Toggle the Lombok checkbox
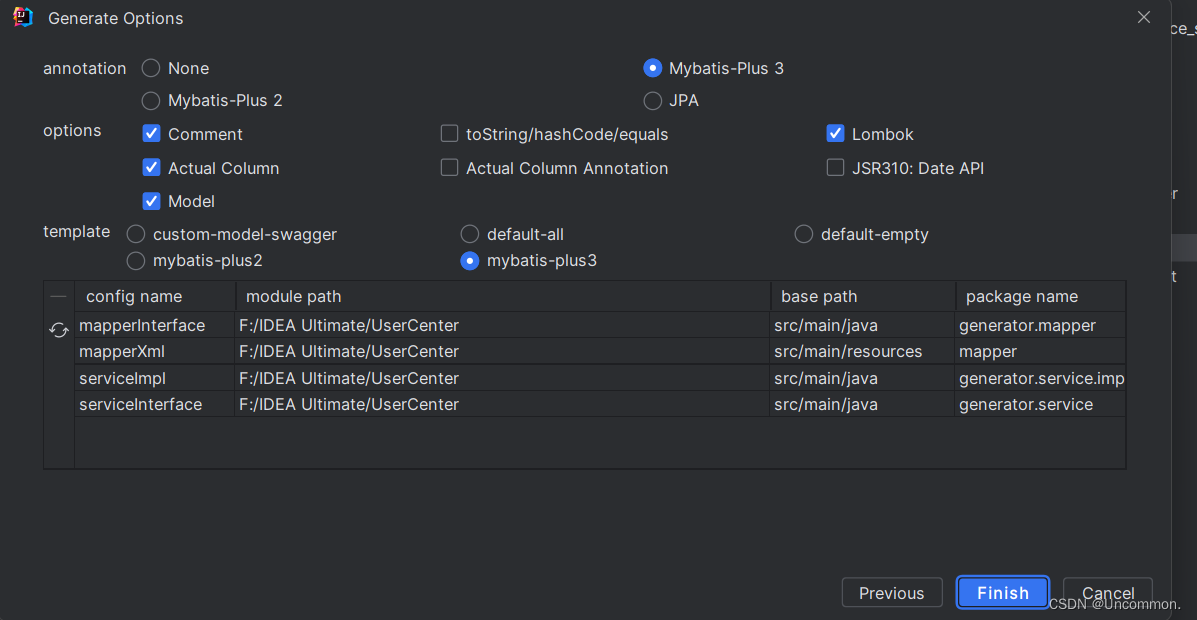This screenshot has height=620, width=1197. click(836, 134)
